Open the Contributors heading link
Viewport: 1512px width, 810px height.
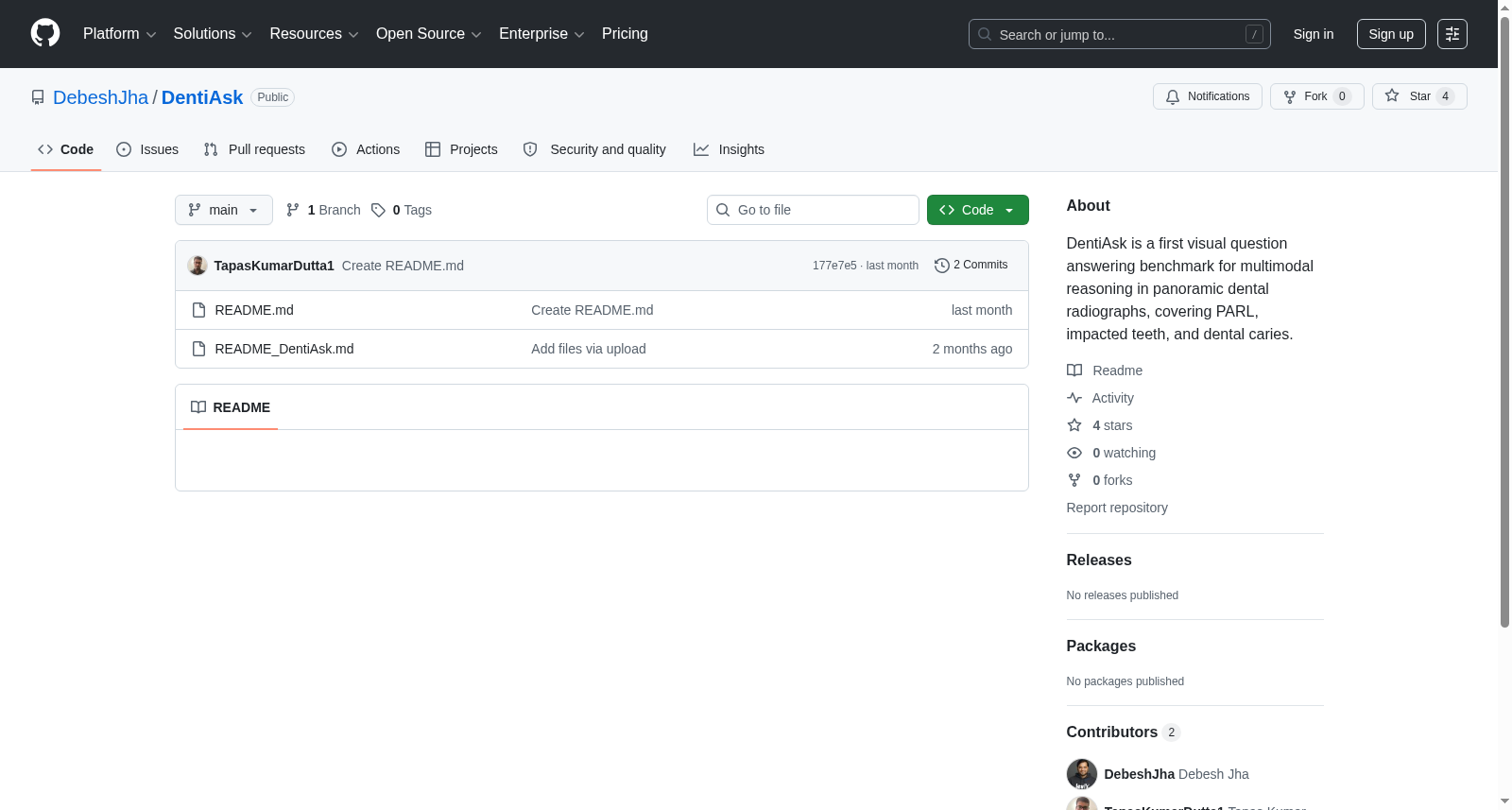1124,732
